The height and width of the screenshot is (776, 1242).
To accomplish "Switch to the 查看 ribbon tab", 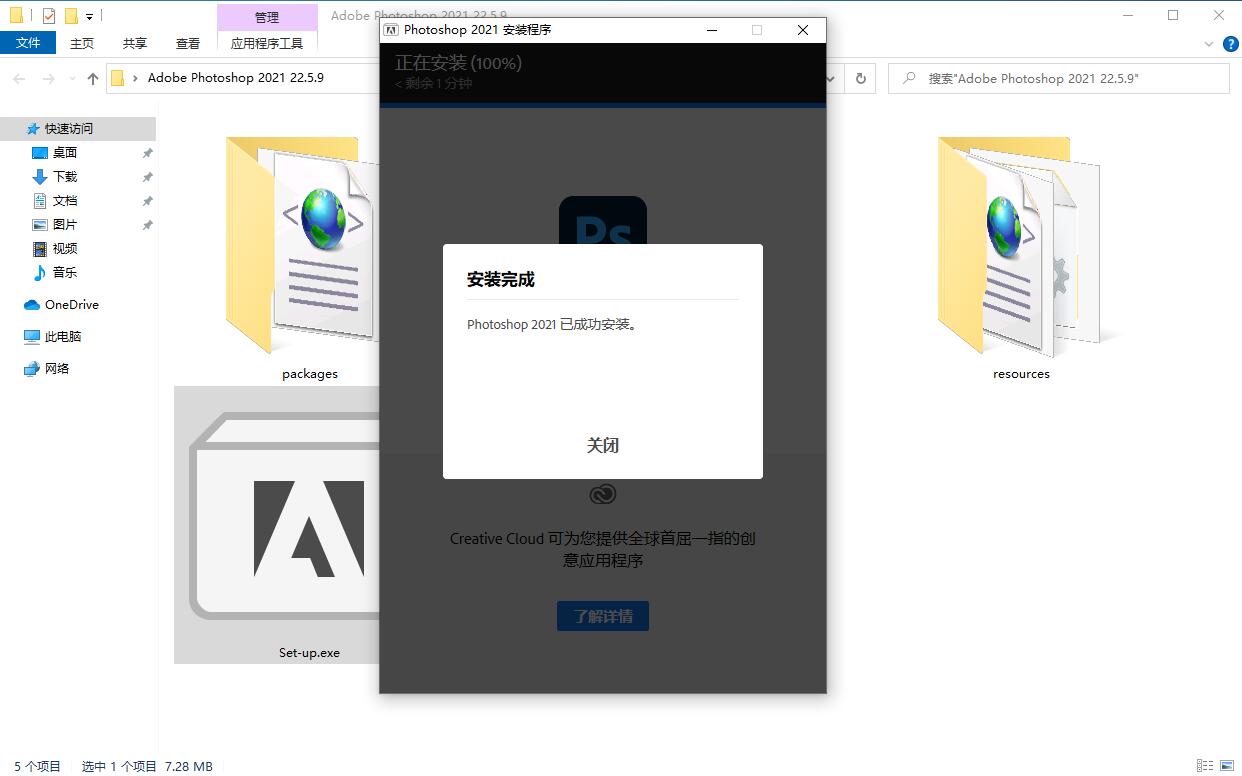I will click(x=188, y=43).
